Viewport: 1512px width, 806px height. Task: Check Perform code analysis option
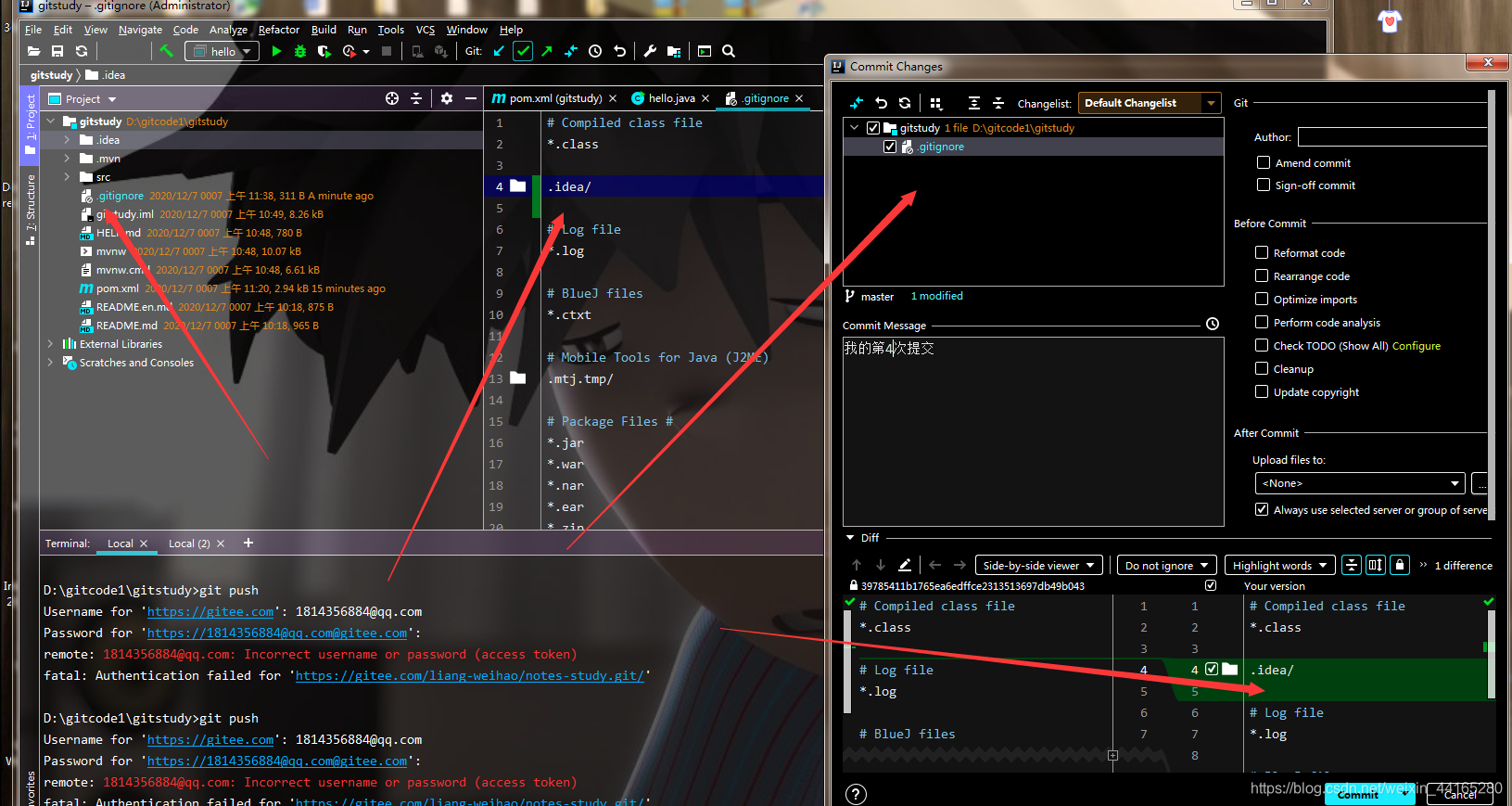pyautogui.click(x=1262, y=322)
